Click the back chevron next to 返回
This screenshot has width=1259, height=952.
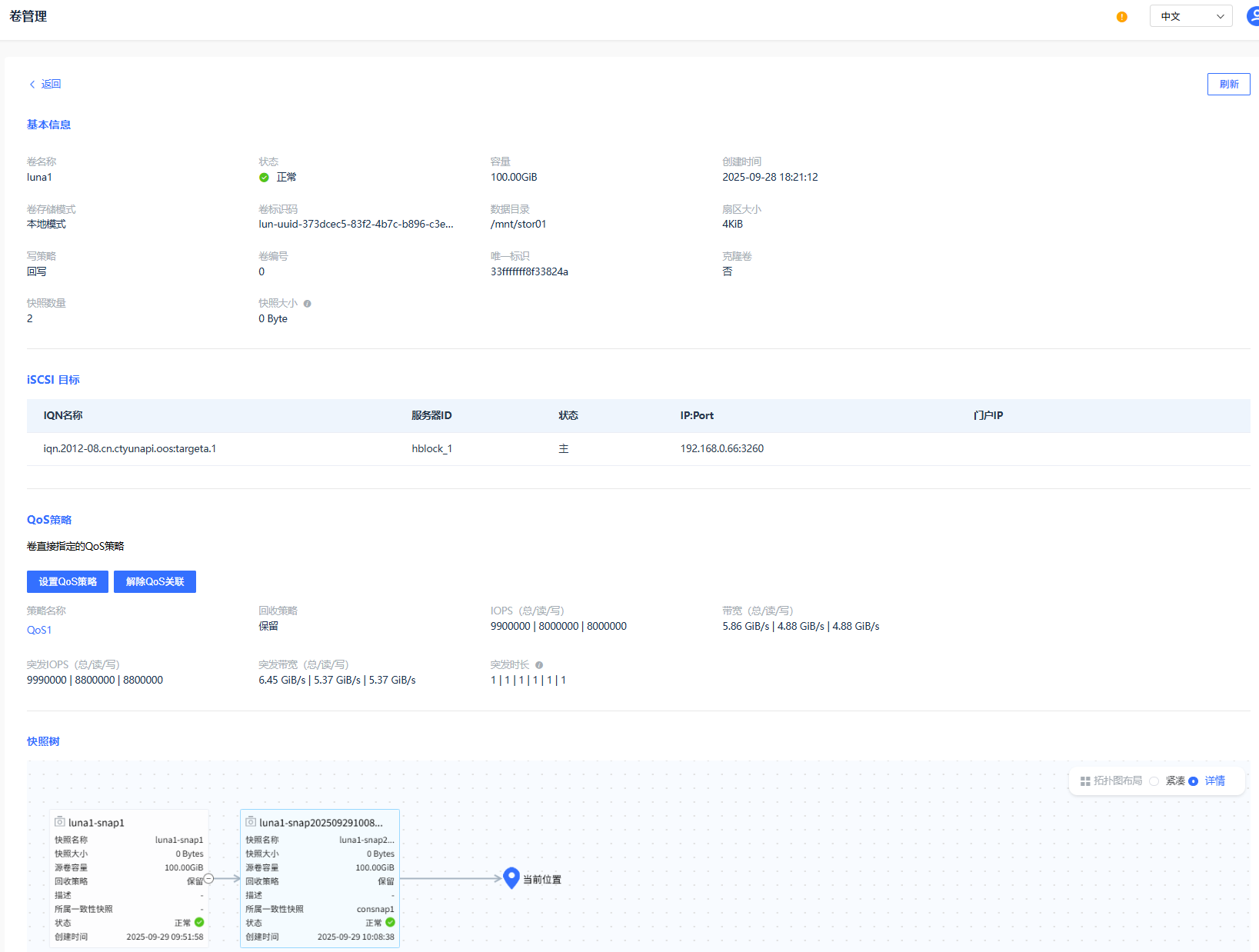coord(32,85)
